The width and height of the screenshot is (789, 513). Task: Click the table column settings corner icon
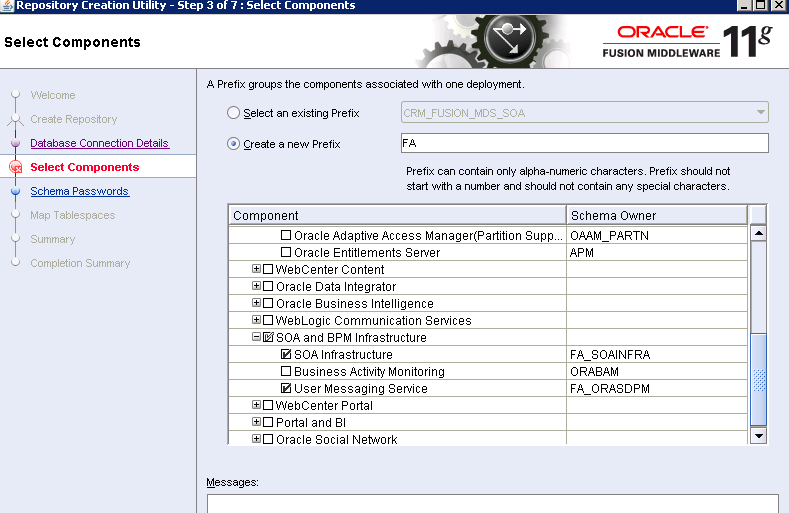[x=758, y=216]
